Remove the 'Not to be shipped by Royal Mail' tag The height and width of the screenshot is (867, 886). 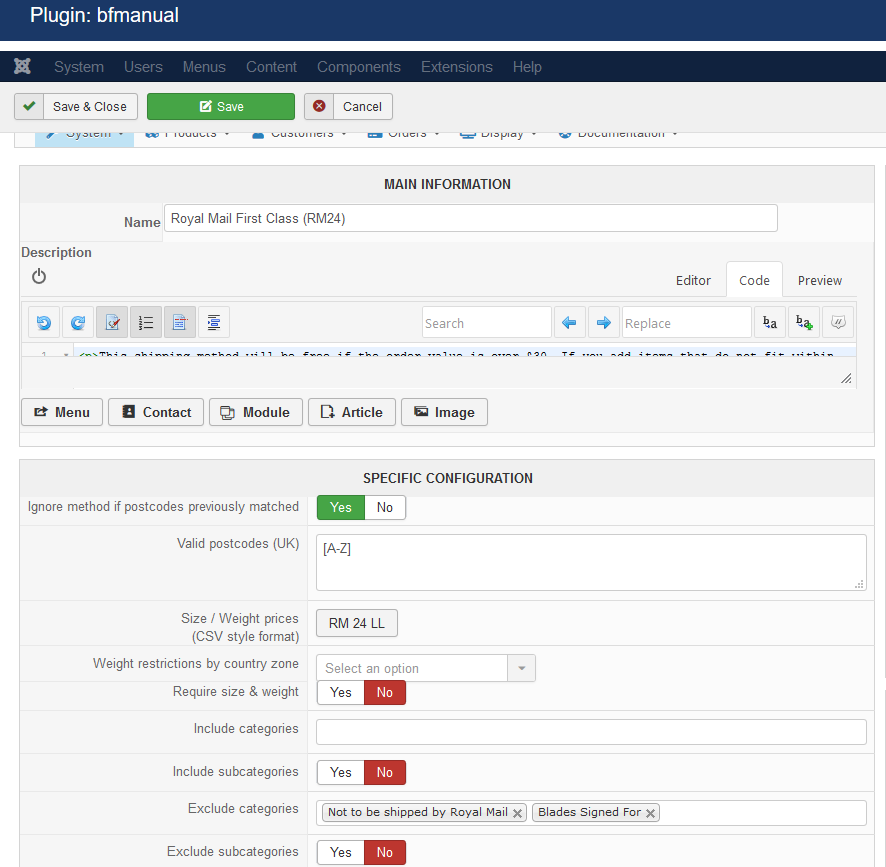[517, 813]
